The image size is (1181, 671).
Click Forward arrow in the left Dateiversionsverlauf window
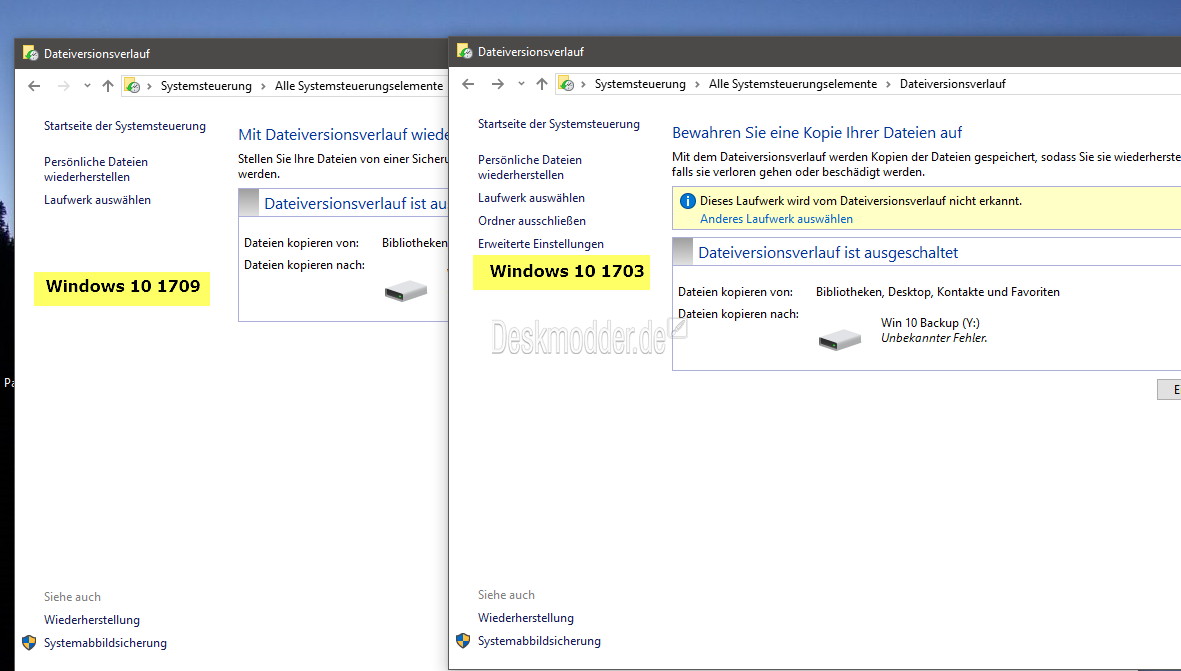coord(64,86)
